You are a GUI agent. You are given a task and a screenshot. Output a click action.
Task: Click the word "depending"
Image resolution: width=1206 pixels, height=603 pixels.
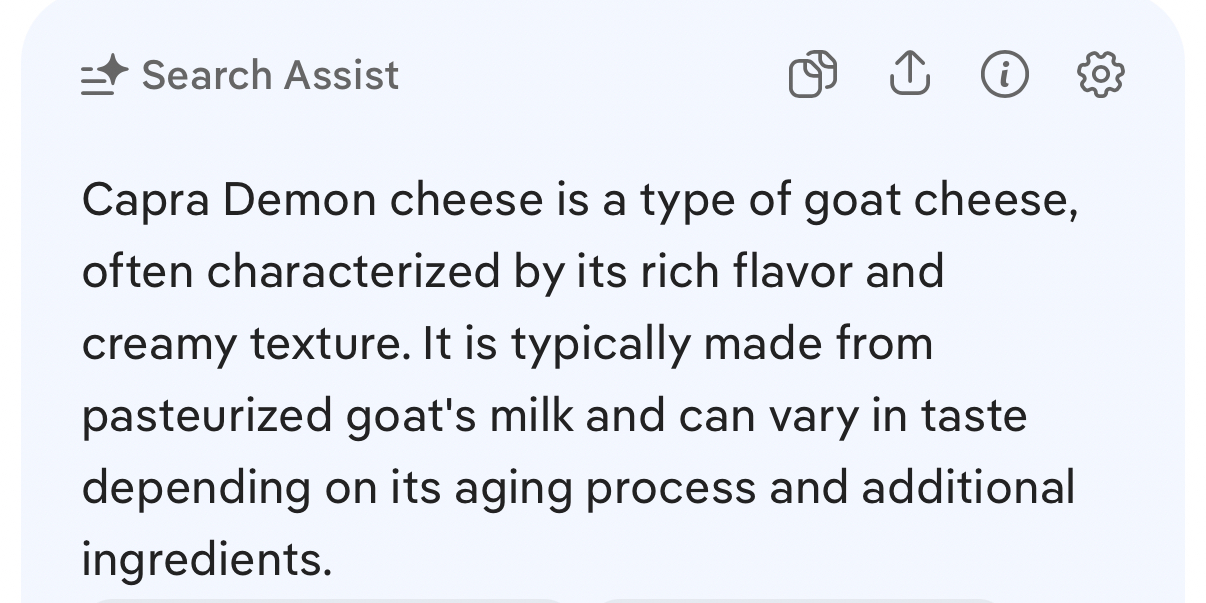(196, 488)
